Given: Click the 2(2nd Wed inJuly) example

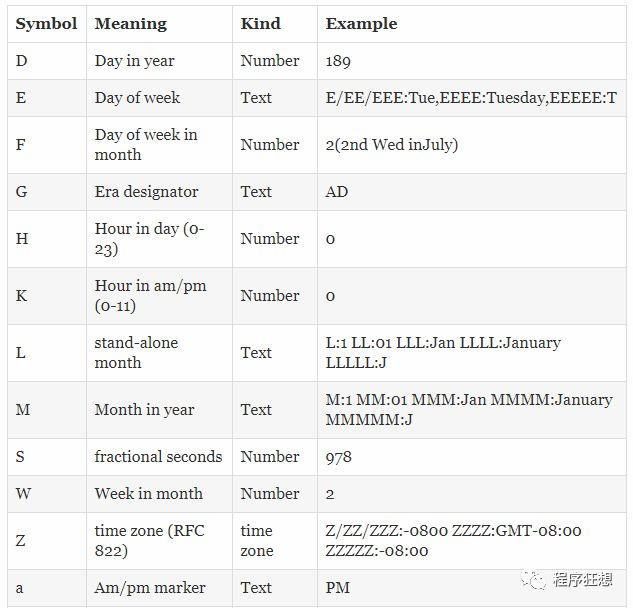Looking at the screenshot, I should pos(392,145).
